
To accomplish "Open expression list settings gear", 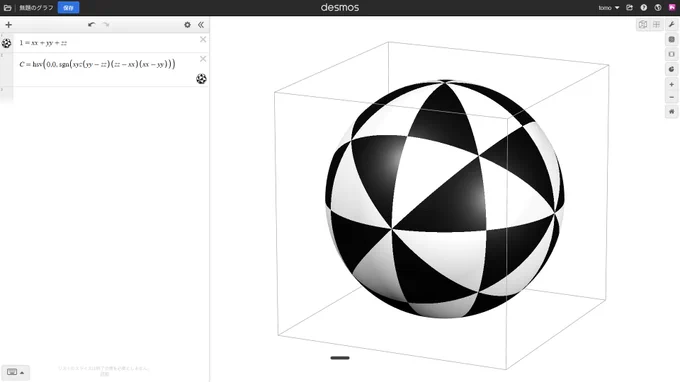I will pyautogui.click(x=187, y=25).
